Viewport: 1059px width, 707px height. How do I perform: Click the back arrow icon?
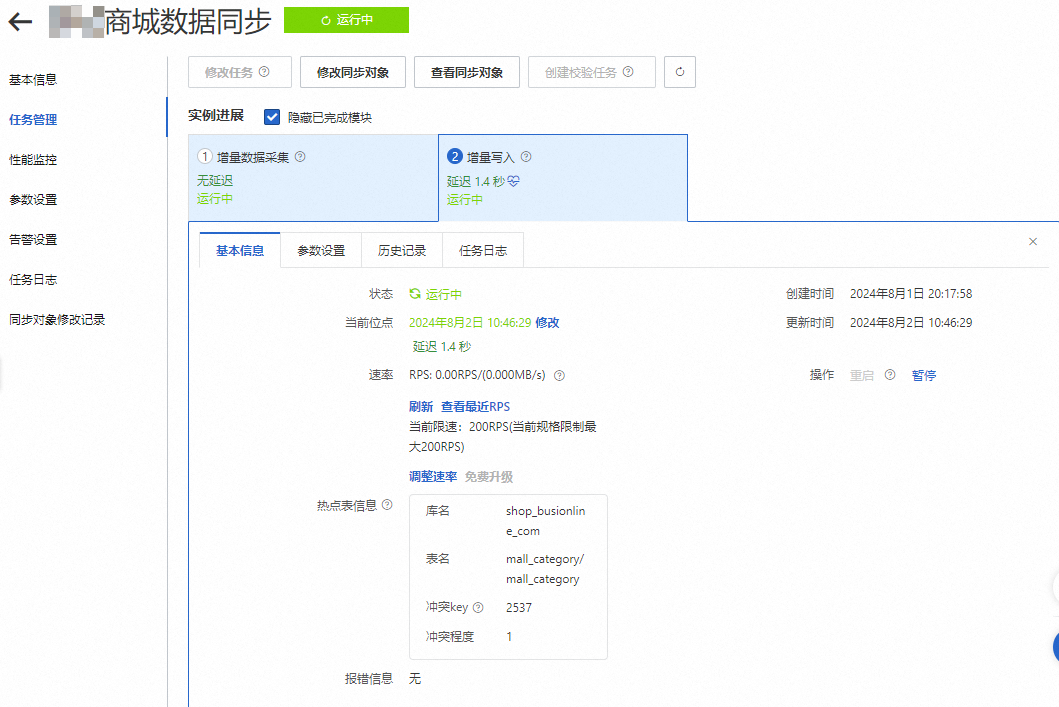(x=20, y=21)
